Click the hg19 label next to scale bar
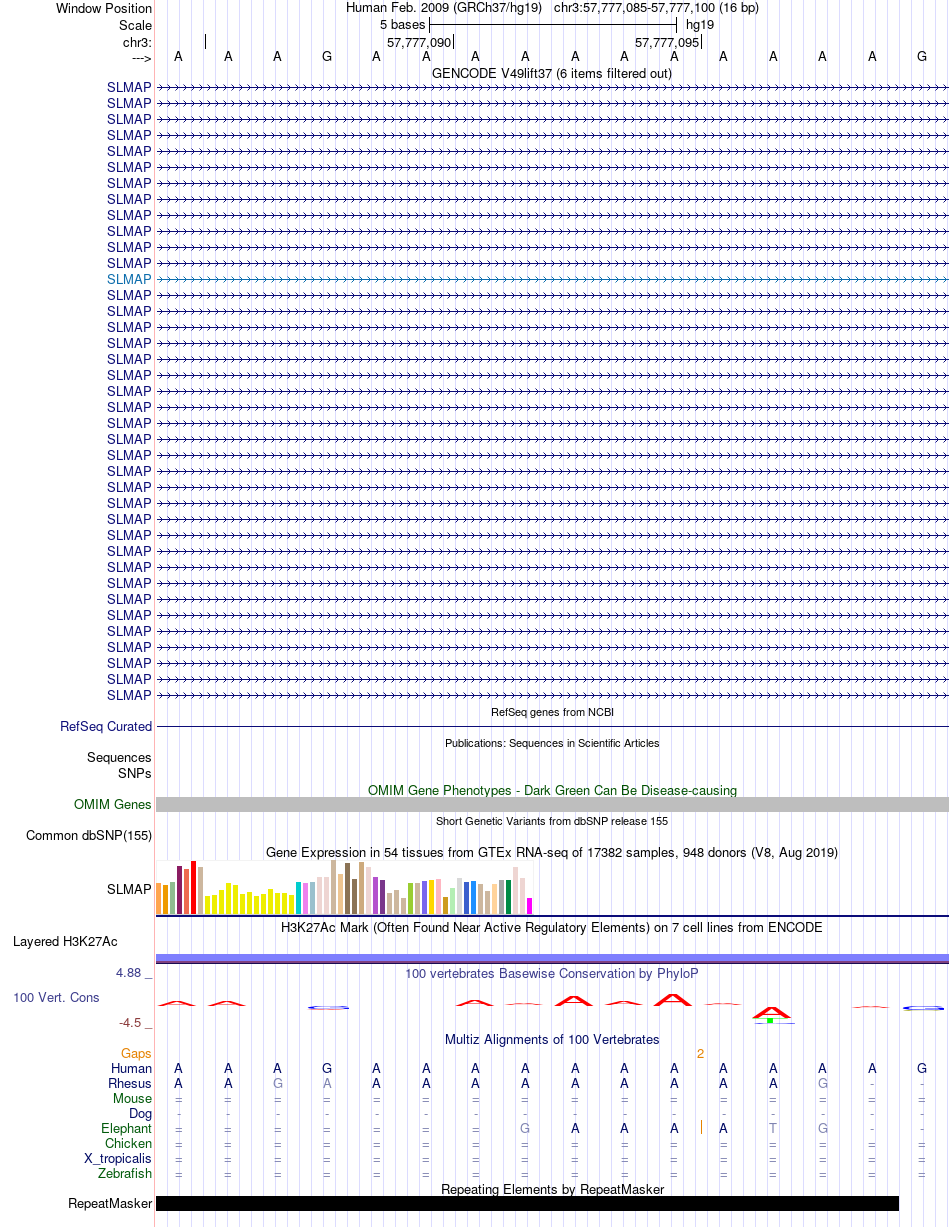The image size is (950, 1227). coord(699,24)
